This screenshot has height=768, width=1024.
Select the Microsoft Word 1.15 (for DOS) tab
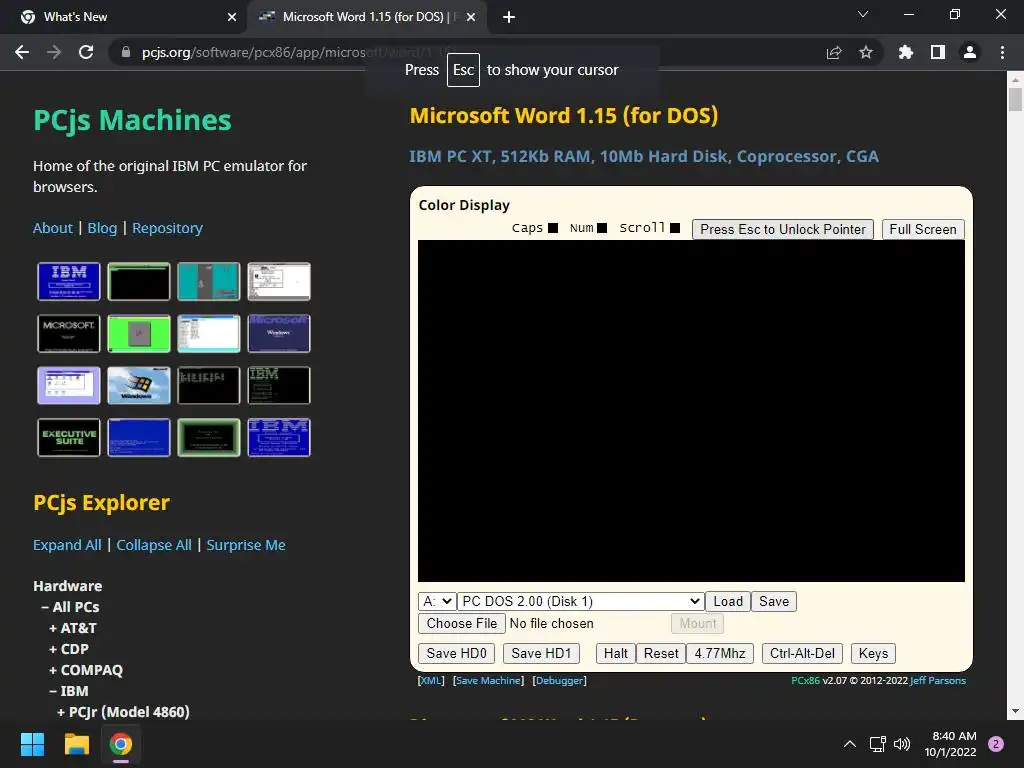tap(366, 17)
